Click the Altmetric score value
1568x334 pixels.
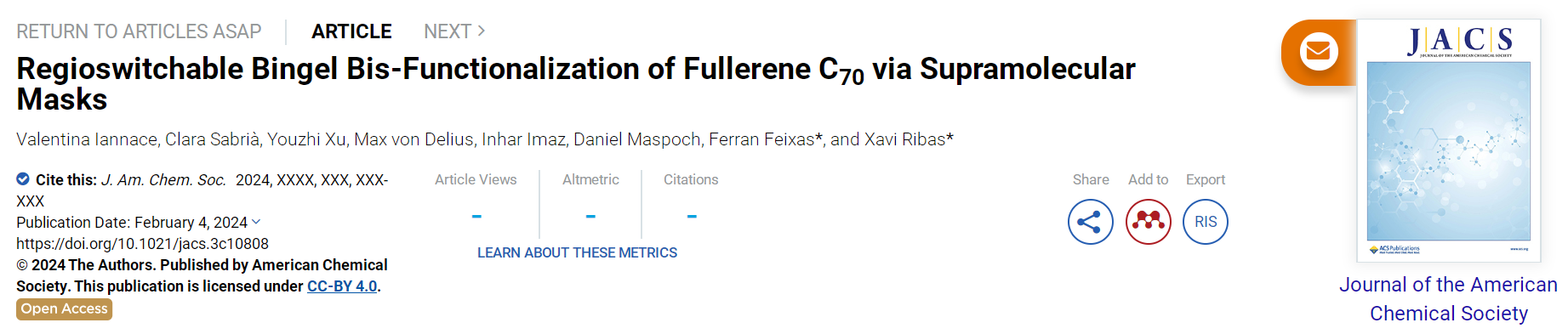pyautogui.click(x=590, y=217)
